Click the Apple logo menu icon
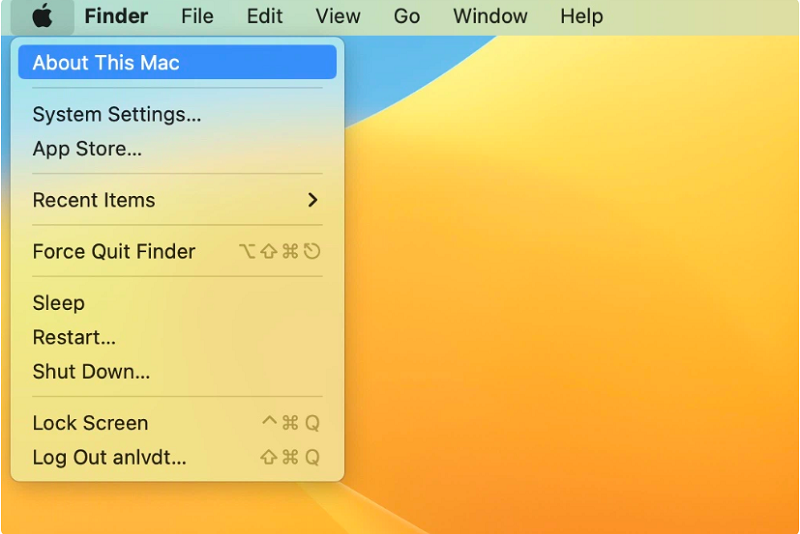 point(42,16)
